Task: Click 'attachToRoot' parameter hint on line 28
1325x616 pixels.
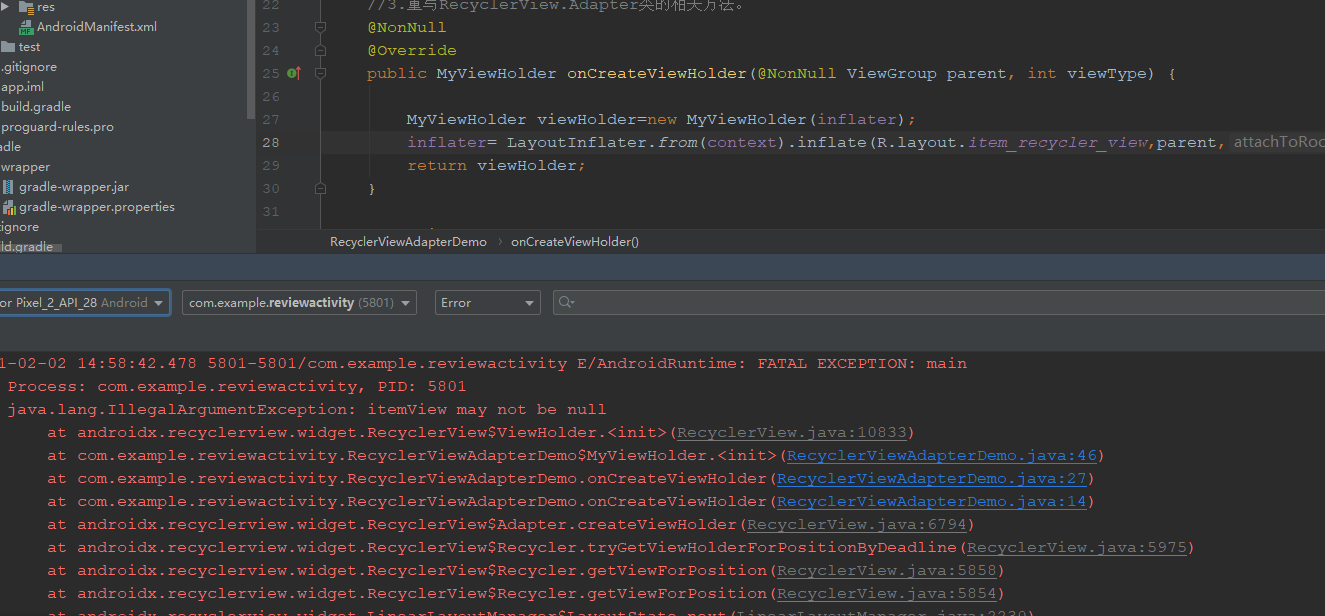Action: coord(1279,142)
